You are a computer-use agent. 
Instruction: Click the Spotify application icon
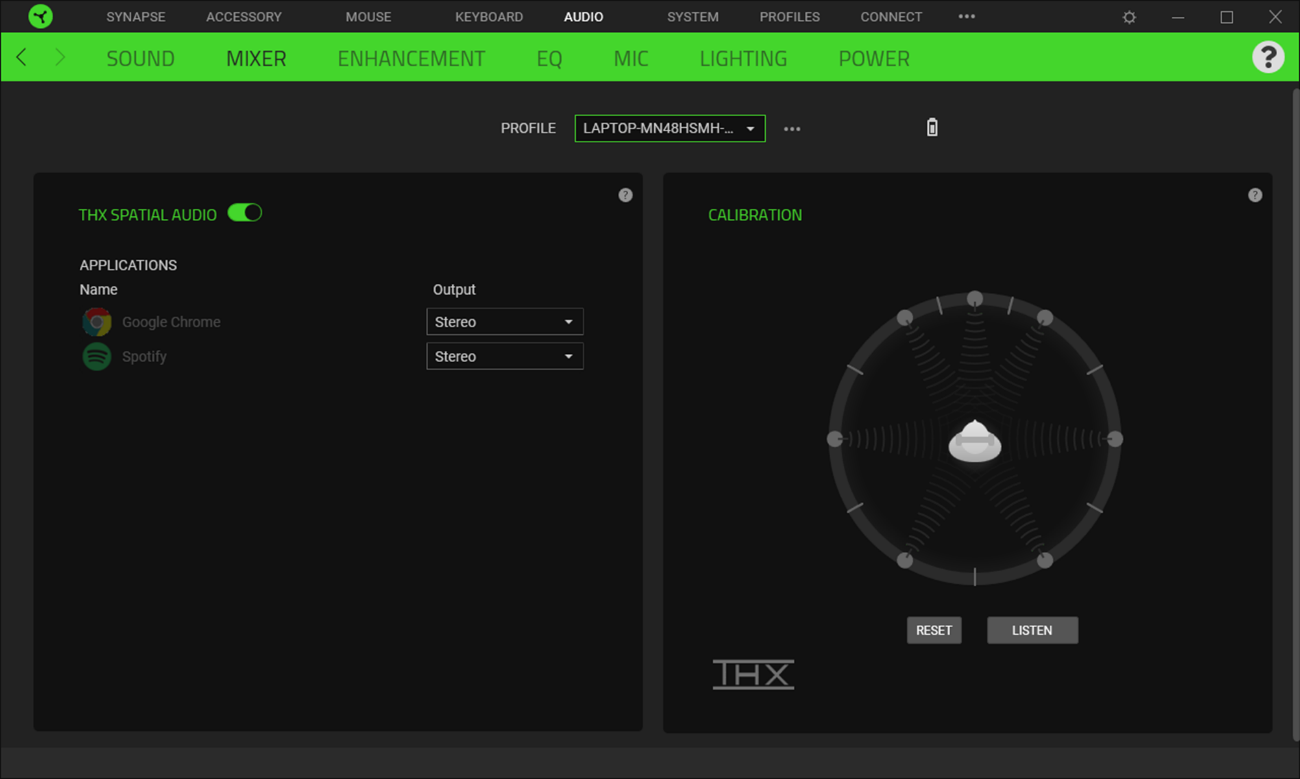pos(96,356)
